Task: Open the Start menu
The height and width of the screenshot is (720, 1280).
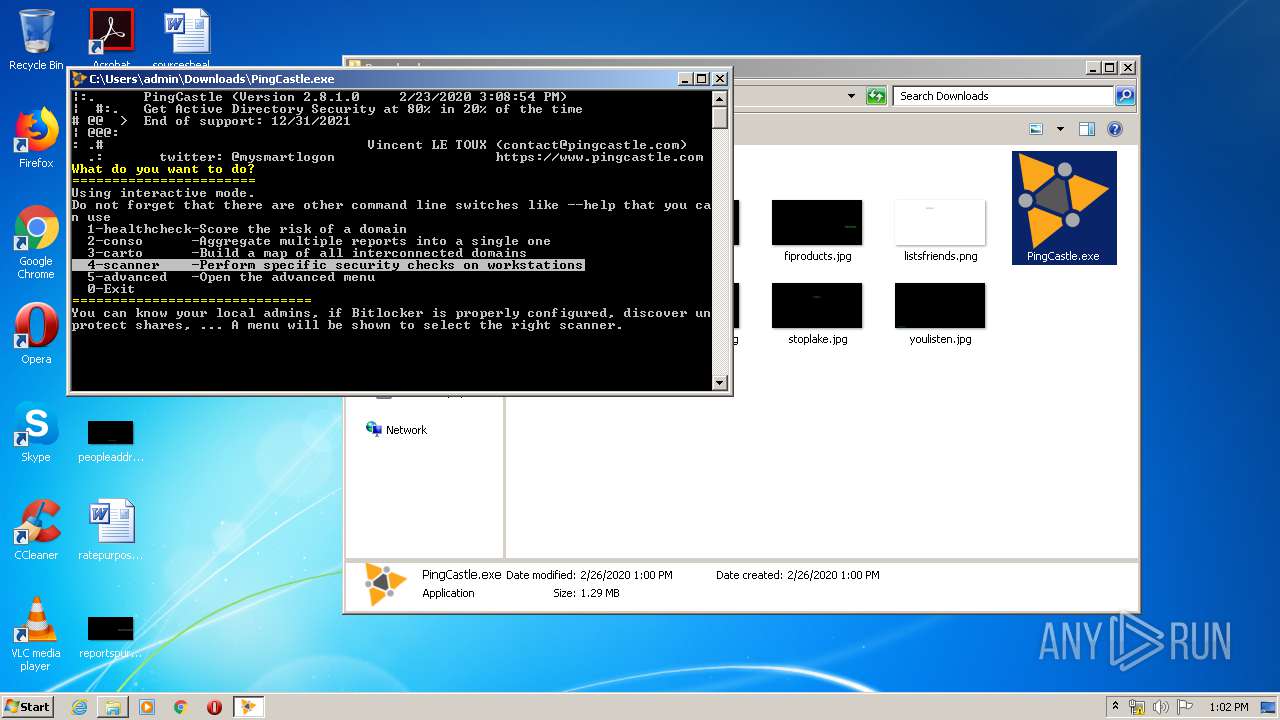Action: (x=28, y=707)
